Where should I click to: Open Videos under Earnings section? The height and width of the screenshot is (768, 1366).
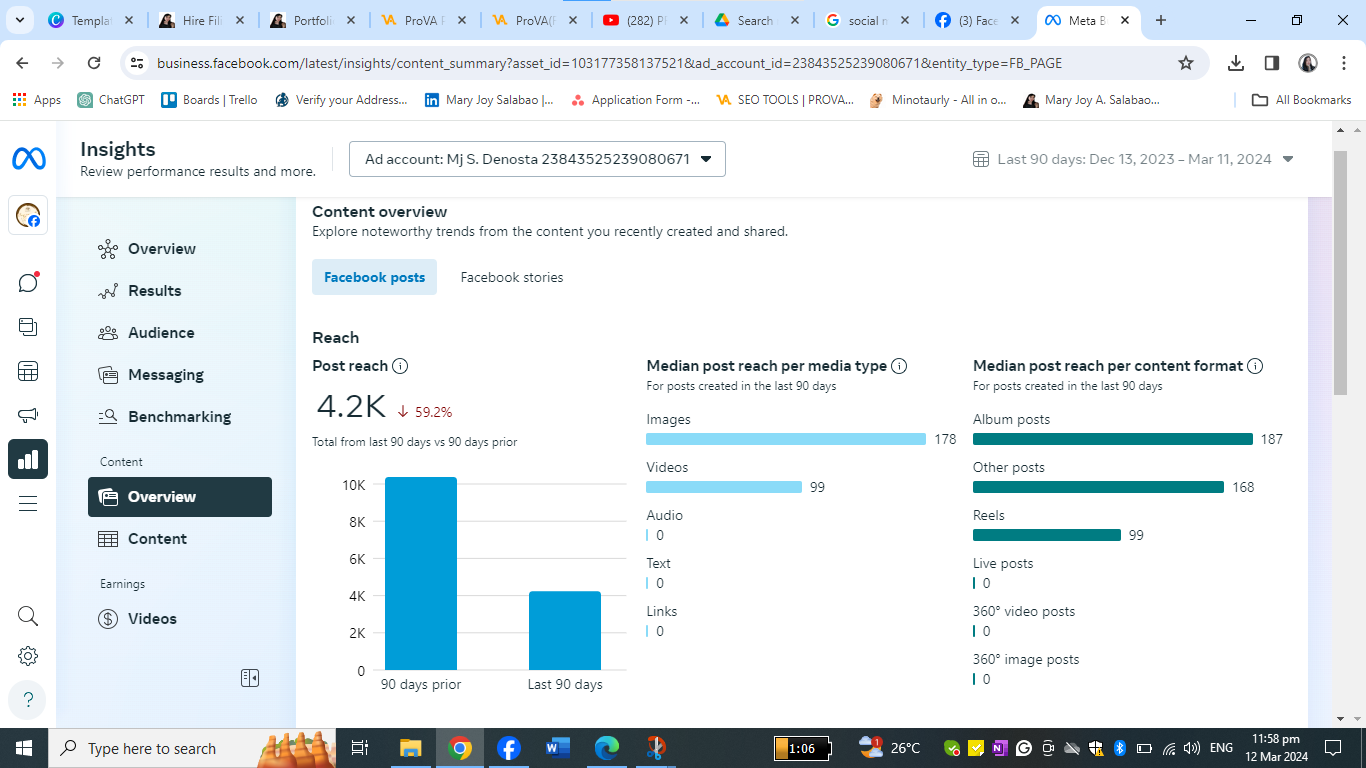pos(180,619)
